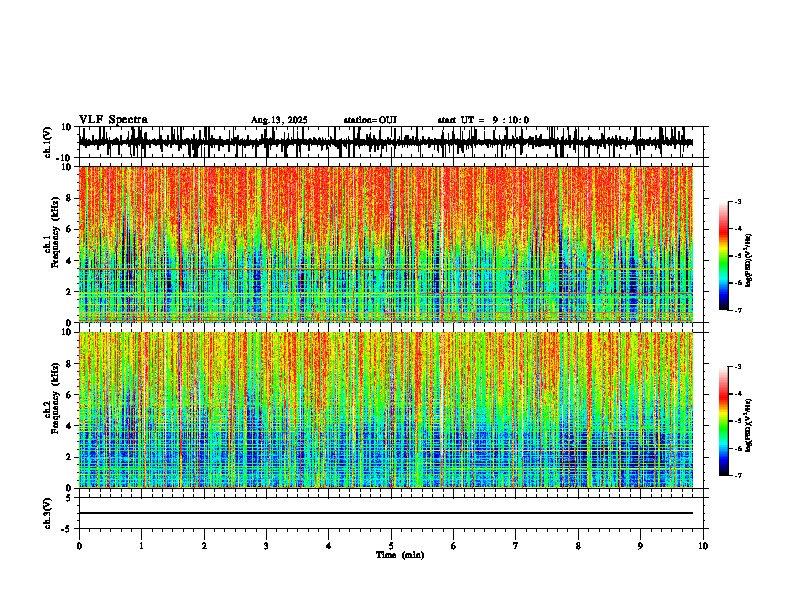The image size is (792, 612).
Task: Click the time axis tick label '0'
Action: (79, 546)
